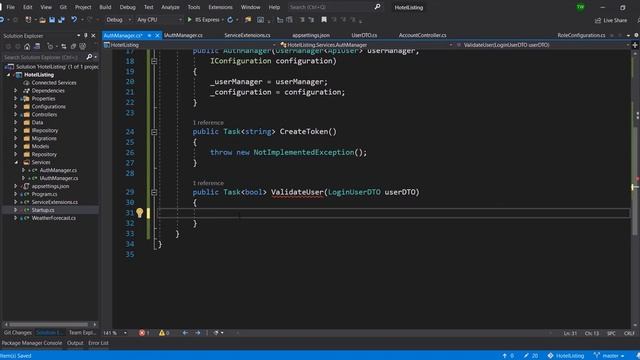Click Solution Explorer horizontal scrollbar
Viewport: 640px width, 360px height.
click(49, 324)
